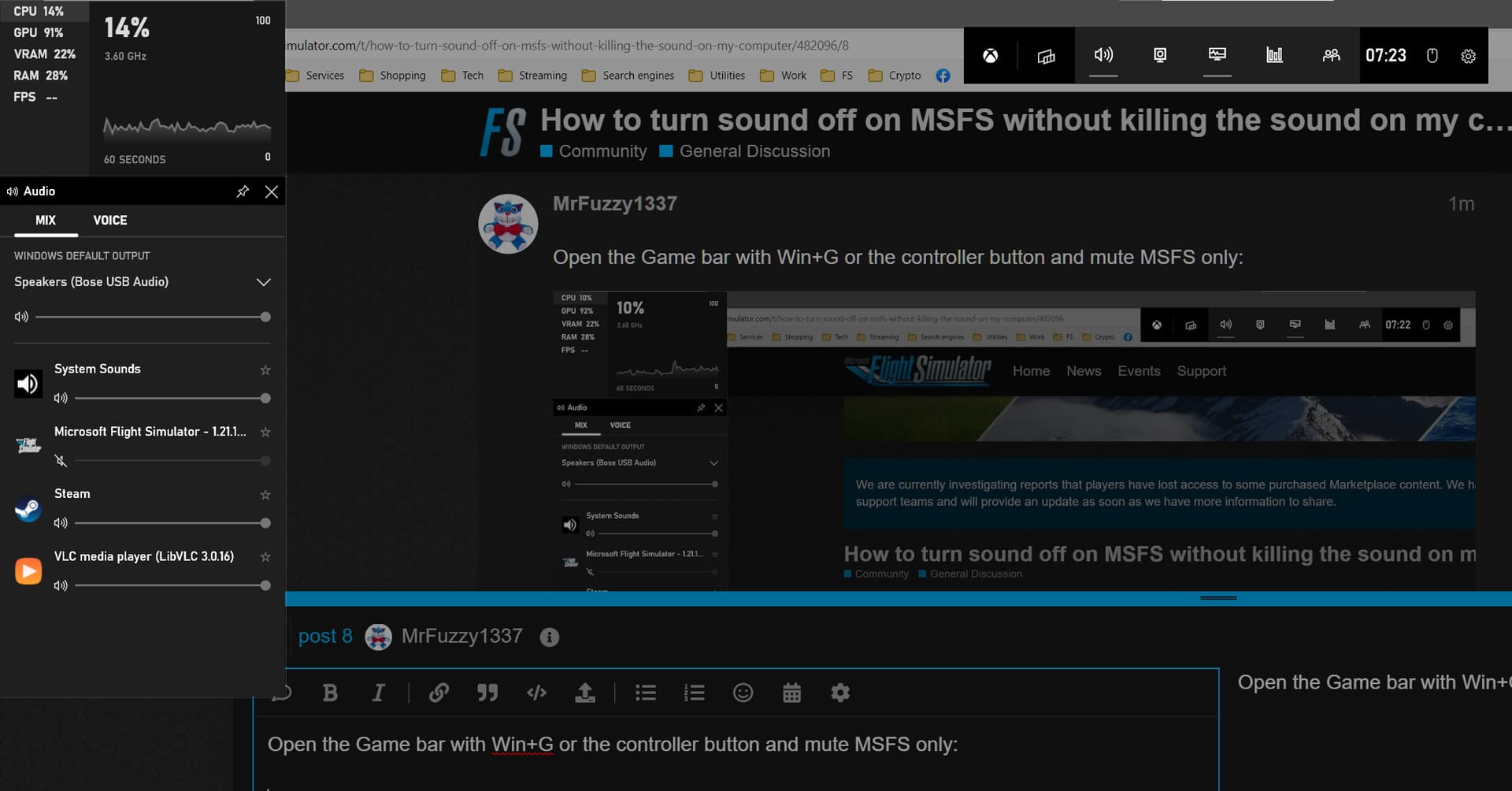Mute the Windows default output speaker icon
This screenshot has height=791, width=1512.
pyautogui.click(x=21, y=317)
